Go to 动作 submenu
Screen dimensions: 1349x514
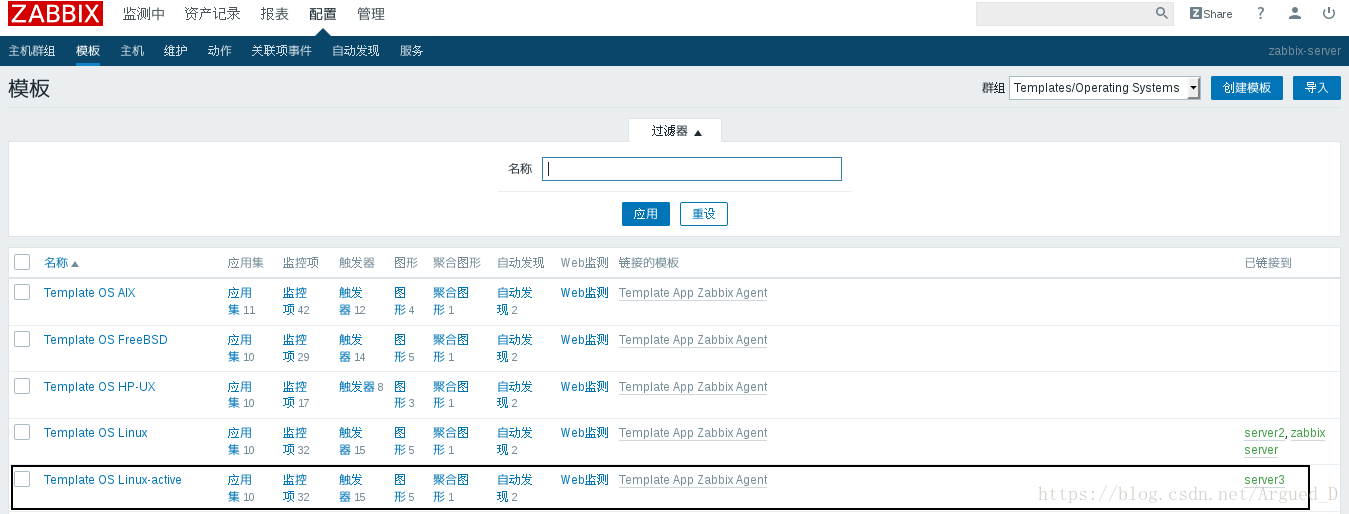[x=219, y=51]
